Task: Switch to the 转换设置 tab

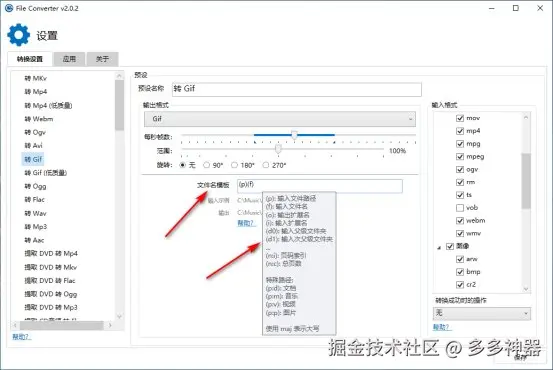Action: [x=30, y=59]
